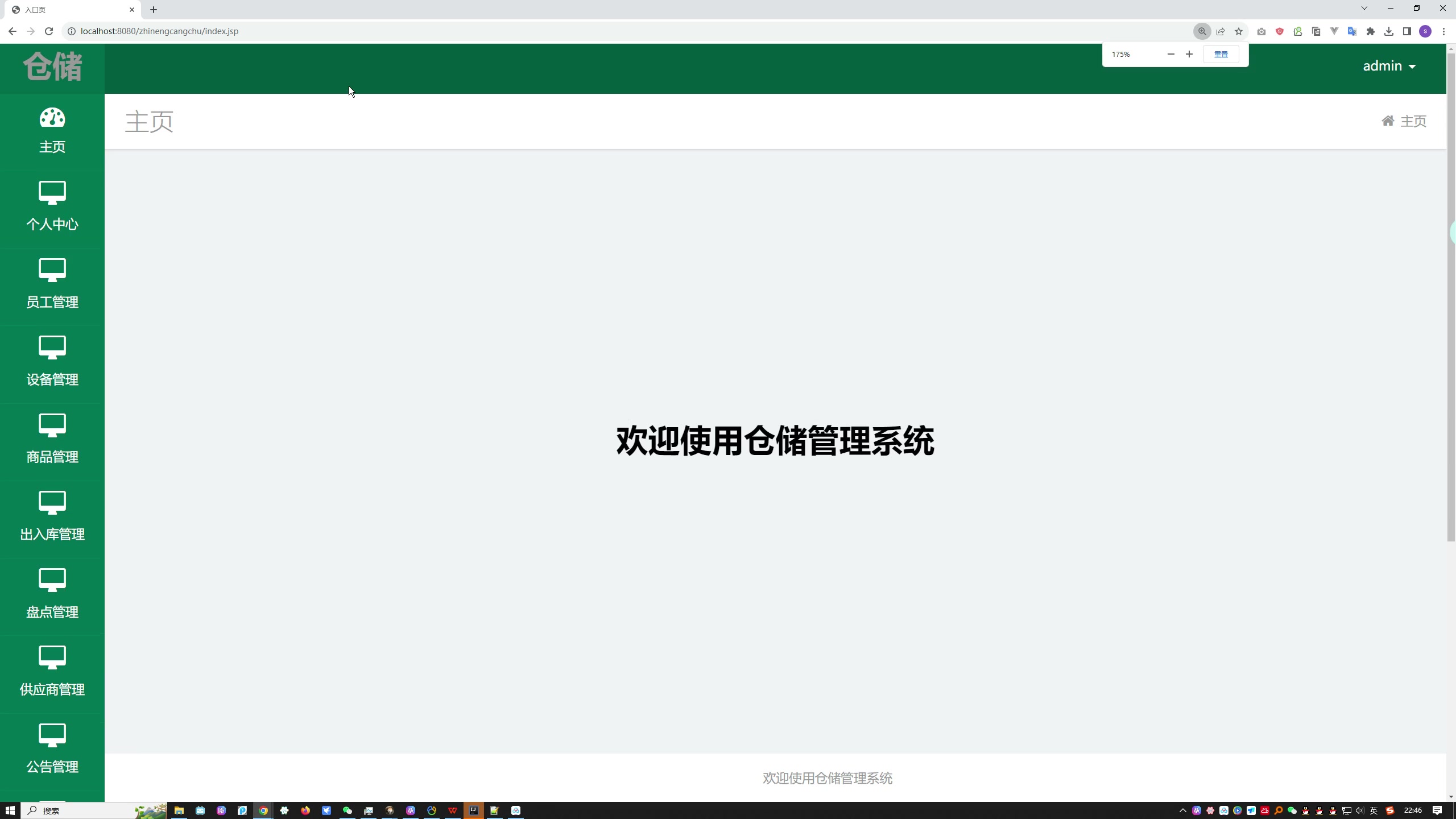Open the red shield ad-blocker extension
This screenshot has height=819, width=1456.
click(x=1280, y=31)
